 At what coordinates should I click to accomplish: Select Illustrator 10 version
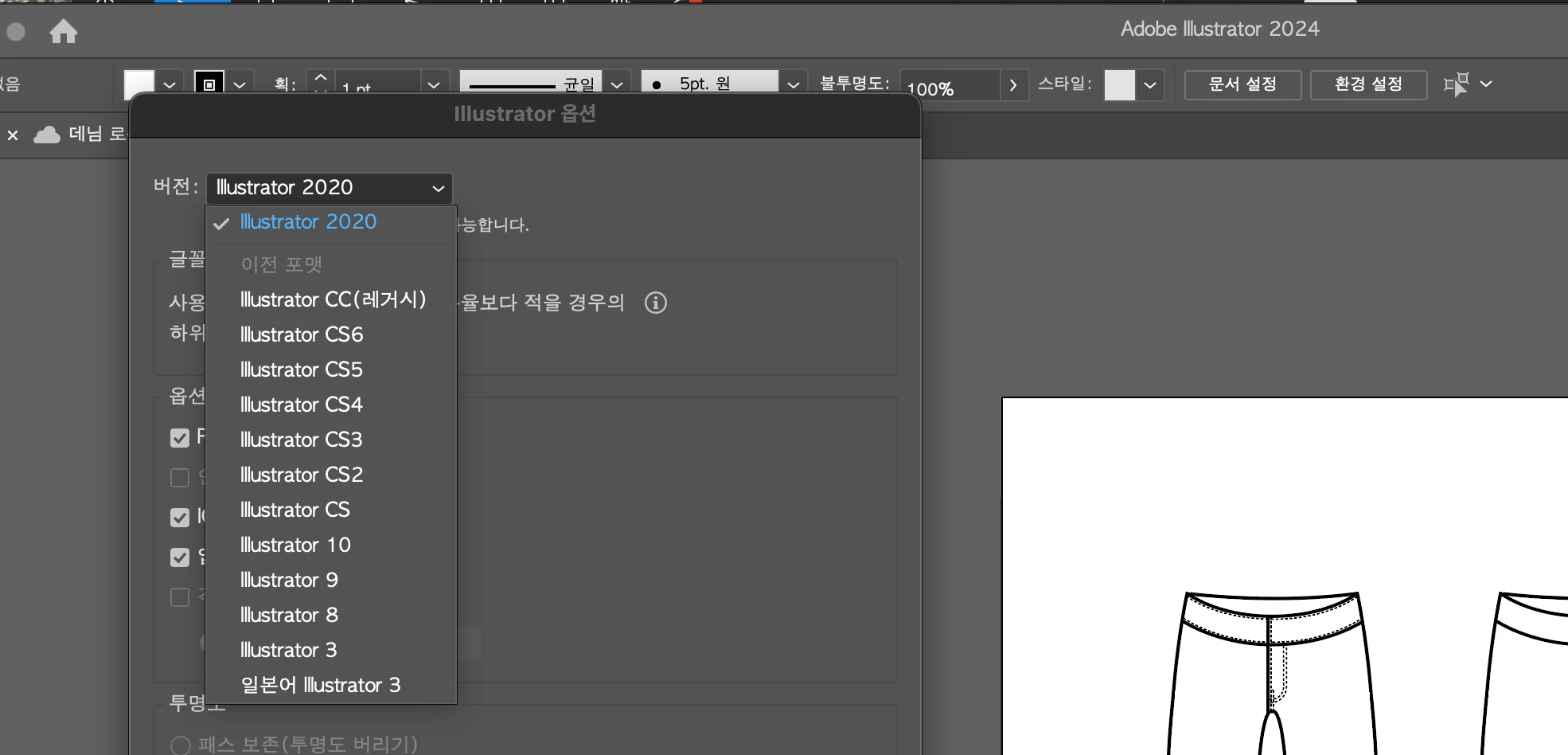pyautogui.click(x=331, y=545)
